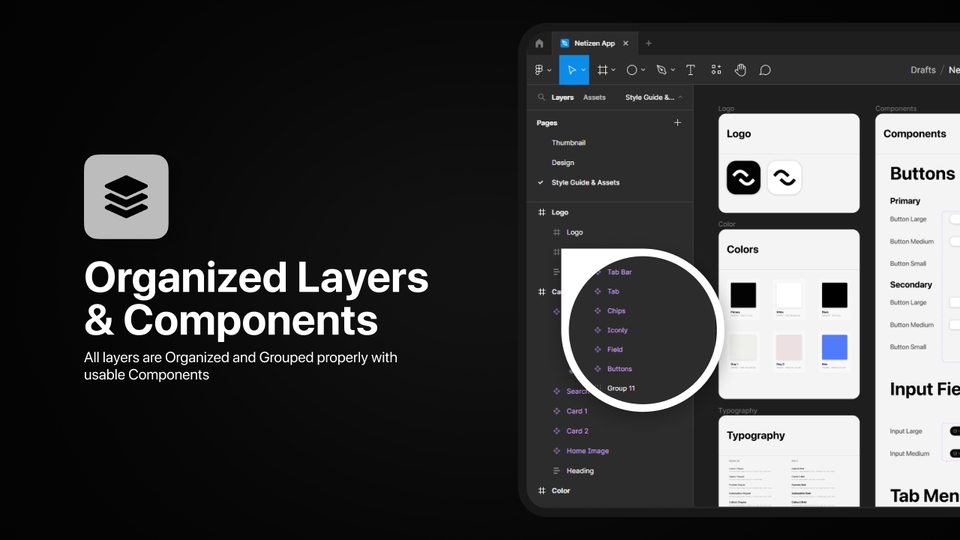
Task: Close the Netizen App tab
Action: pyautogui.click(x=626, y=43)
